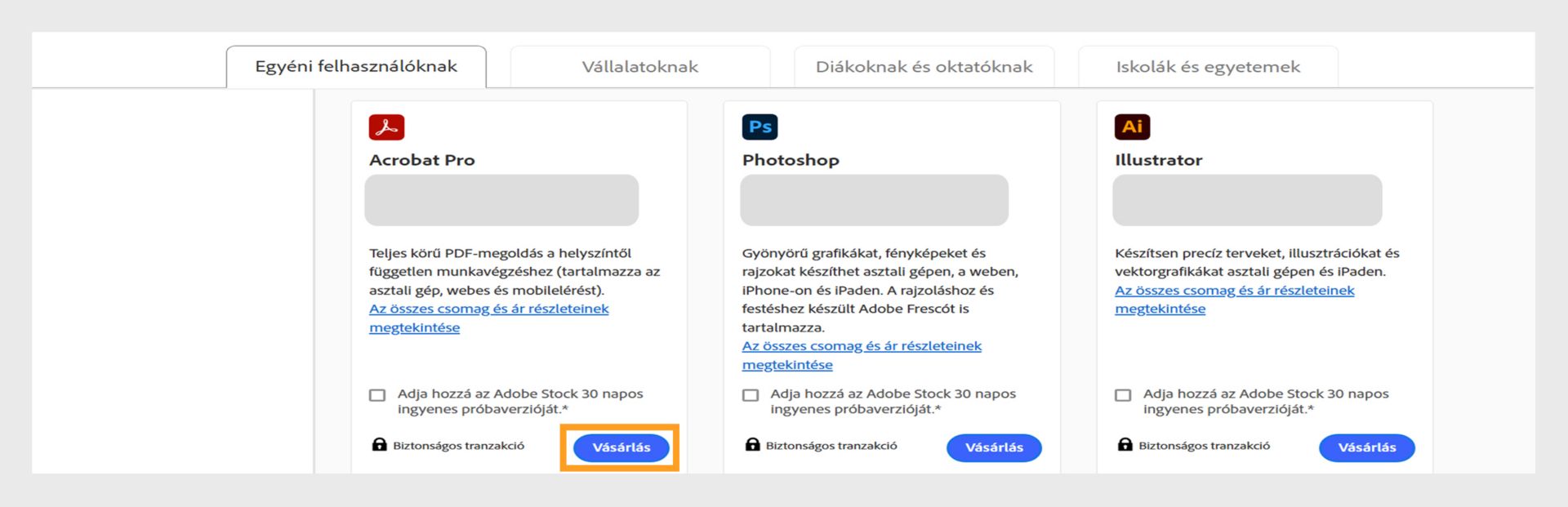Screen dimensions: 1568x507
Task: Click the Vásárlás button for Photoshop
Action: 994,447
